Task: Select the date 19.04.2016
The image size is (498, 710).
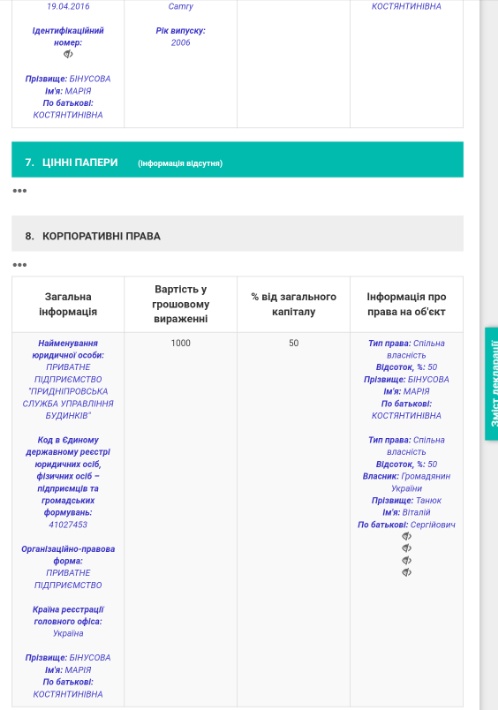Action: coord(68,6)
